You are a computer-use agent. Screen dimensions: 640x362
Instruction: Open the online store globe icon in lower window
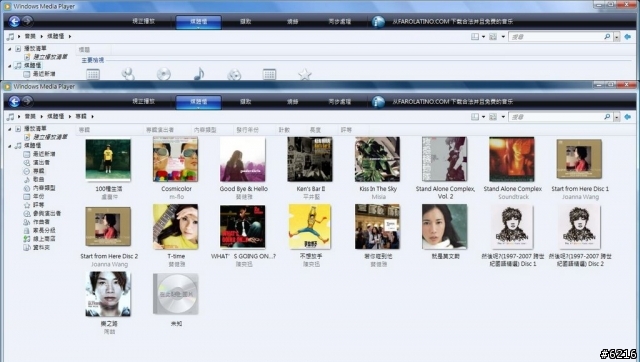coord(378,102)
